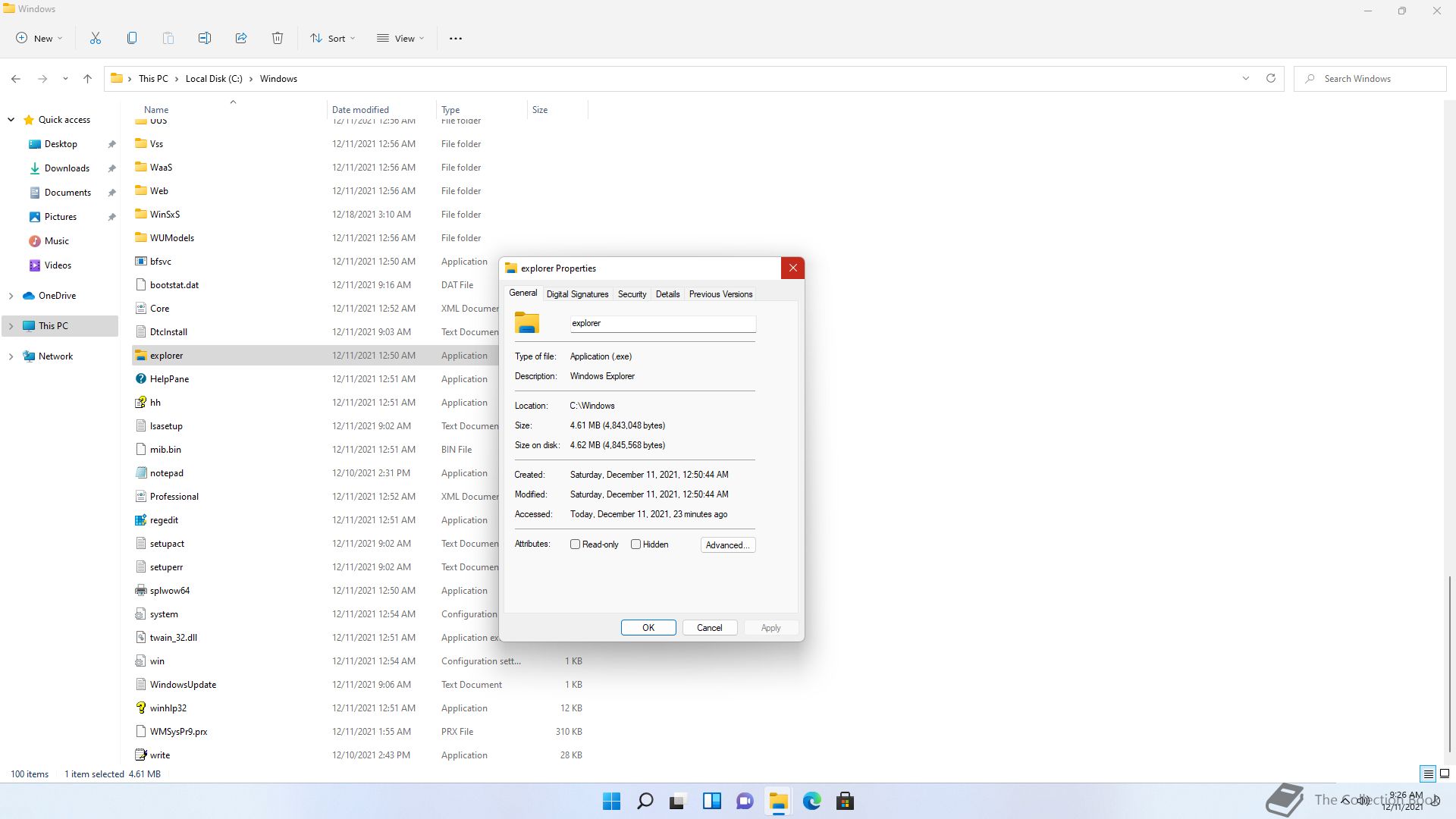Select the WindowsUpdate text document
The image size is (1456, 819).
(x=360, y=685)
